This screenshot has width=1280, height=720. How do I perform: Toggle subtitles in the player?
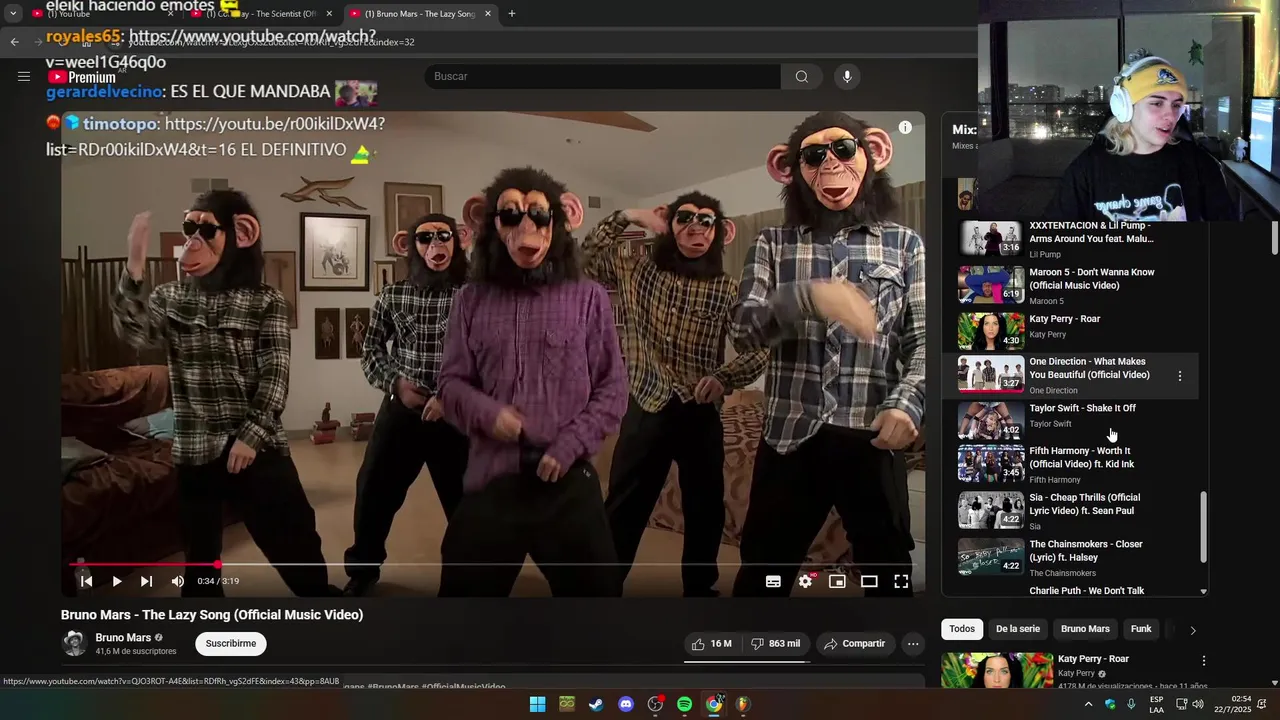tap(773, 581)
